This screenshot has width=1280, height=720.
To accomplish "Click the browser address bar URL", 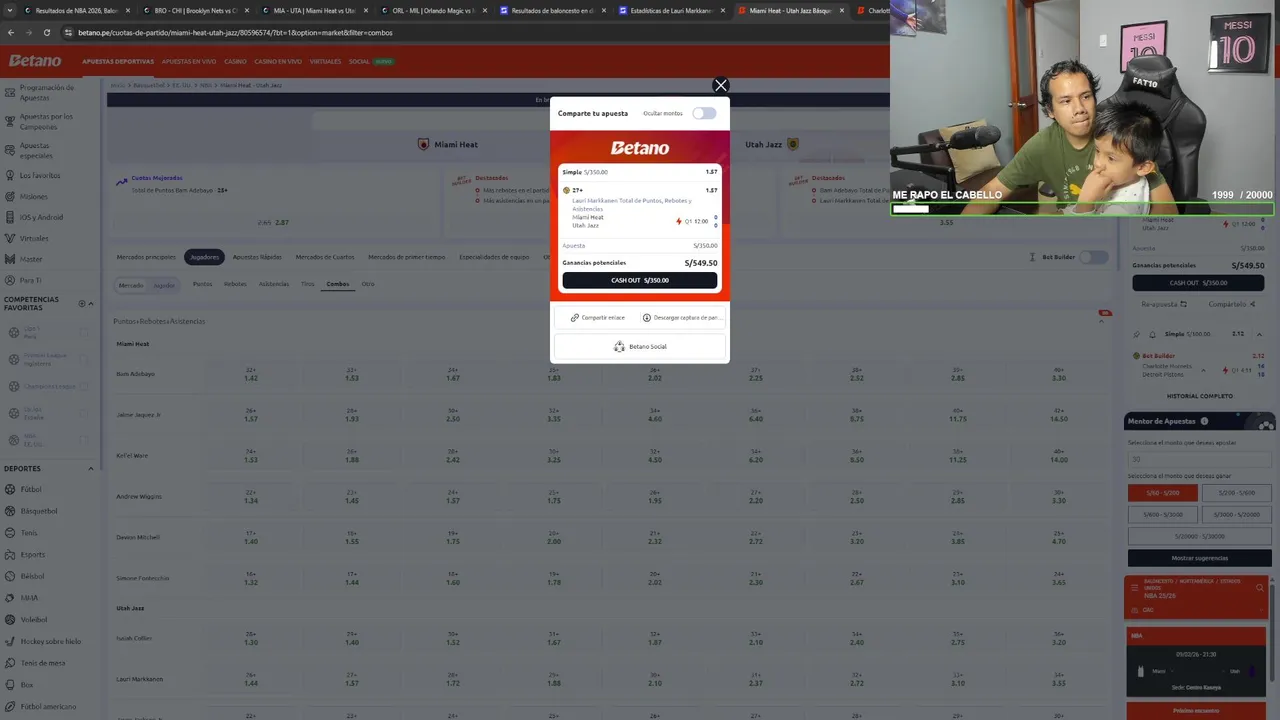I will 235,32.
